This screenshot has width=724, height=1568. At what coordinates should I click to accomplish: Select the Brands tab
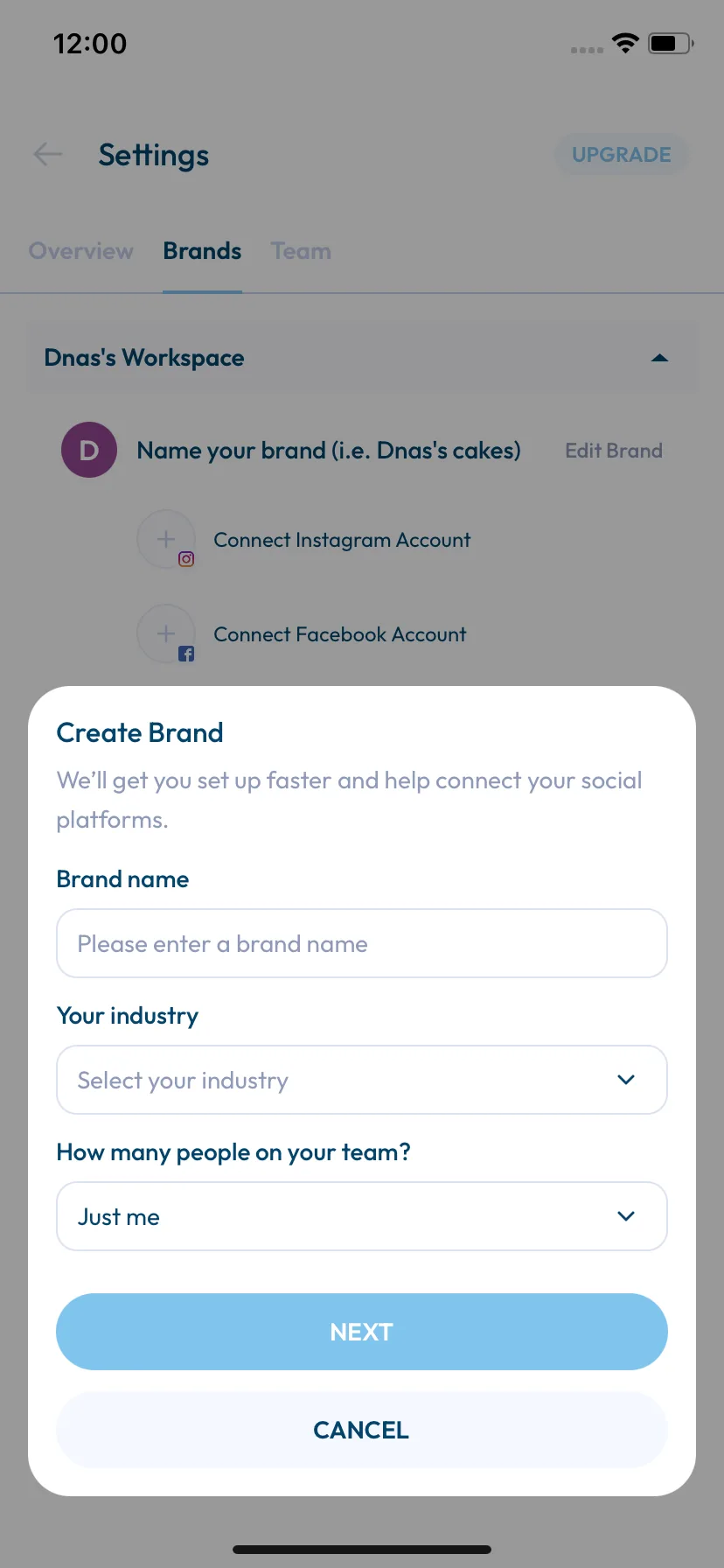tap(202, 251)
